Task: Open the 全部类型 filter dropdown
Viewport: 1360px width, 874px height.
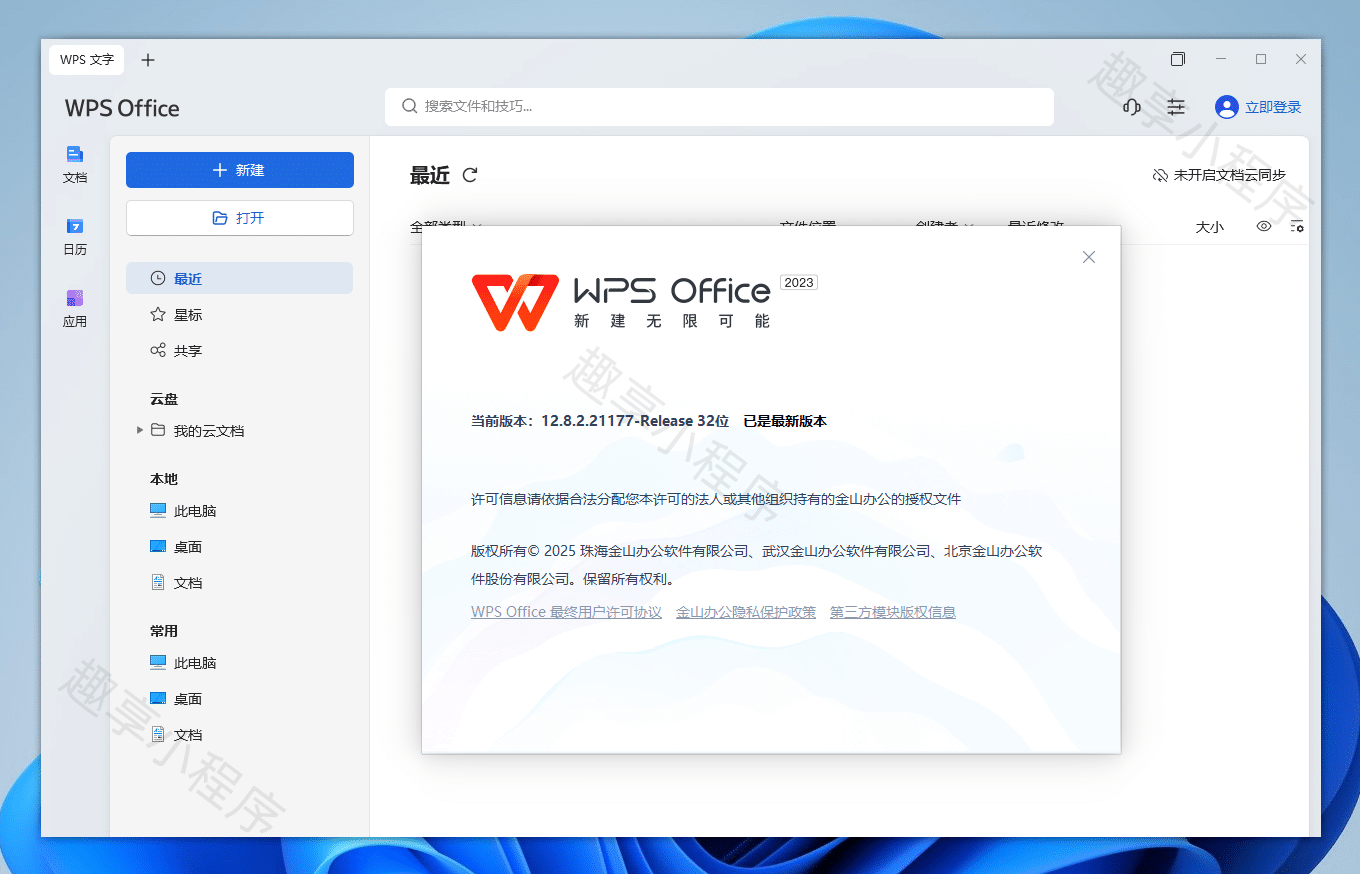Action: pos(446,227)
